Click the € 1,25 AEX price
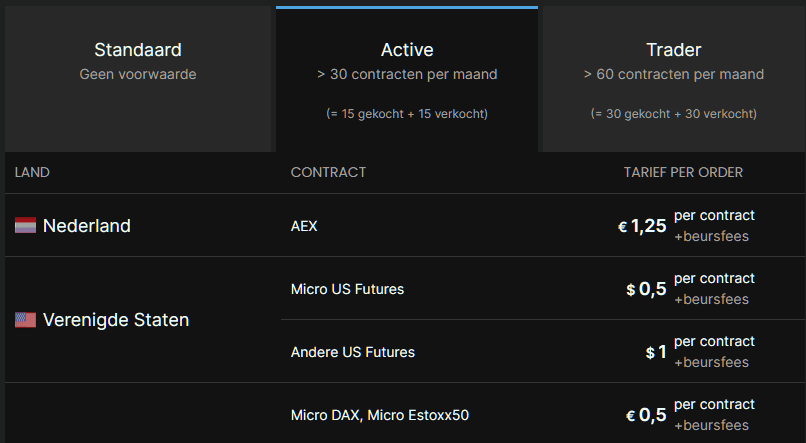This screenshot has height=443, width=806. 642,226
